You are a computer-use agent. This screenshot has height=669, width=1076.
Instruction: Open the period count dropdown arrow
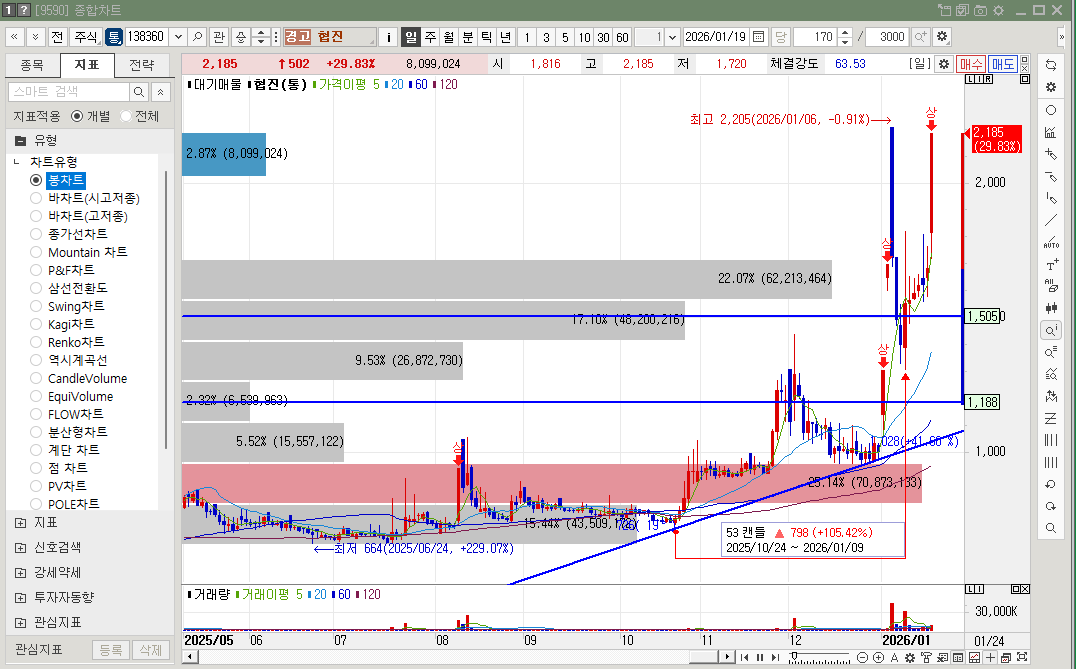[x=672, y=37]
